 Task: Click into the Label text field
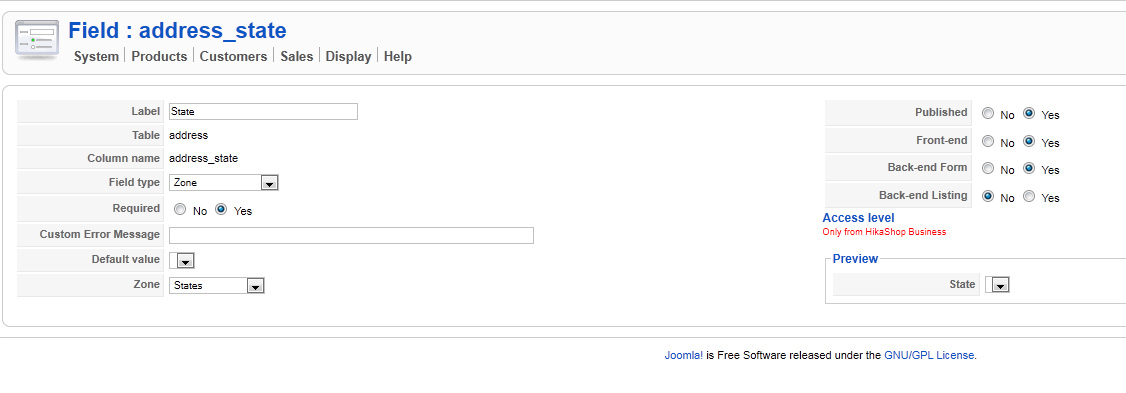(263, 111)
